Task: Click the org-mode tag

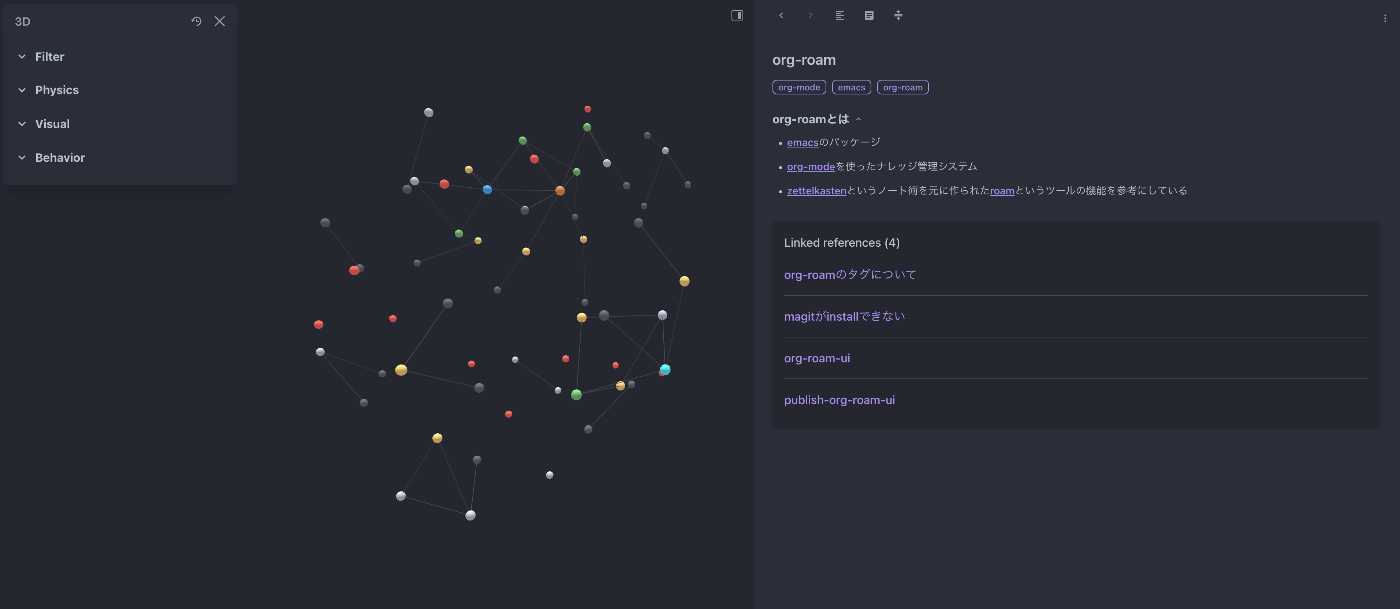Action: (x=799, y=87)
